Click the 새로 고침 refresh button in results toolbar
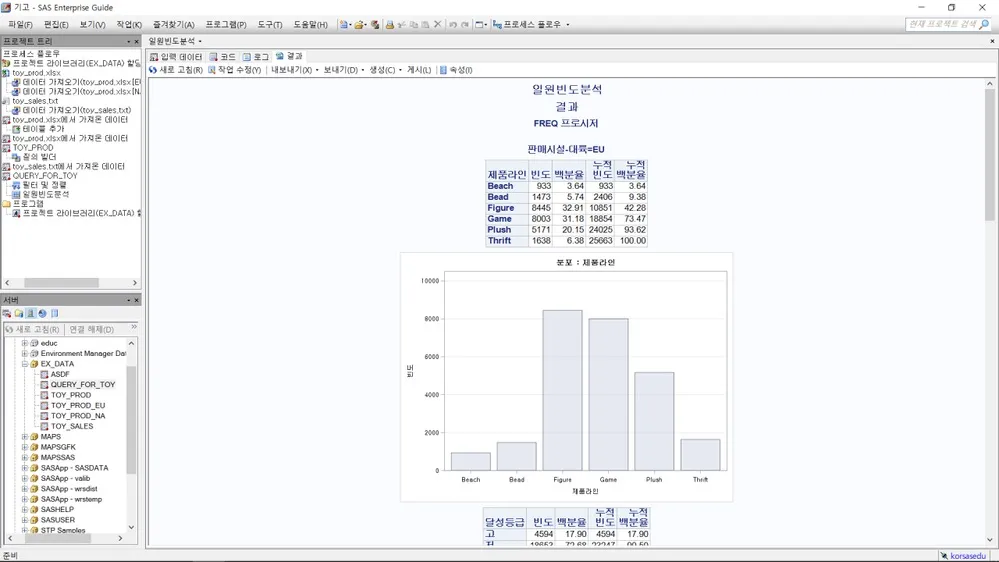The width and height of the screenshot is (999, 562). point(176,70)
